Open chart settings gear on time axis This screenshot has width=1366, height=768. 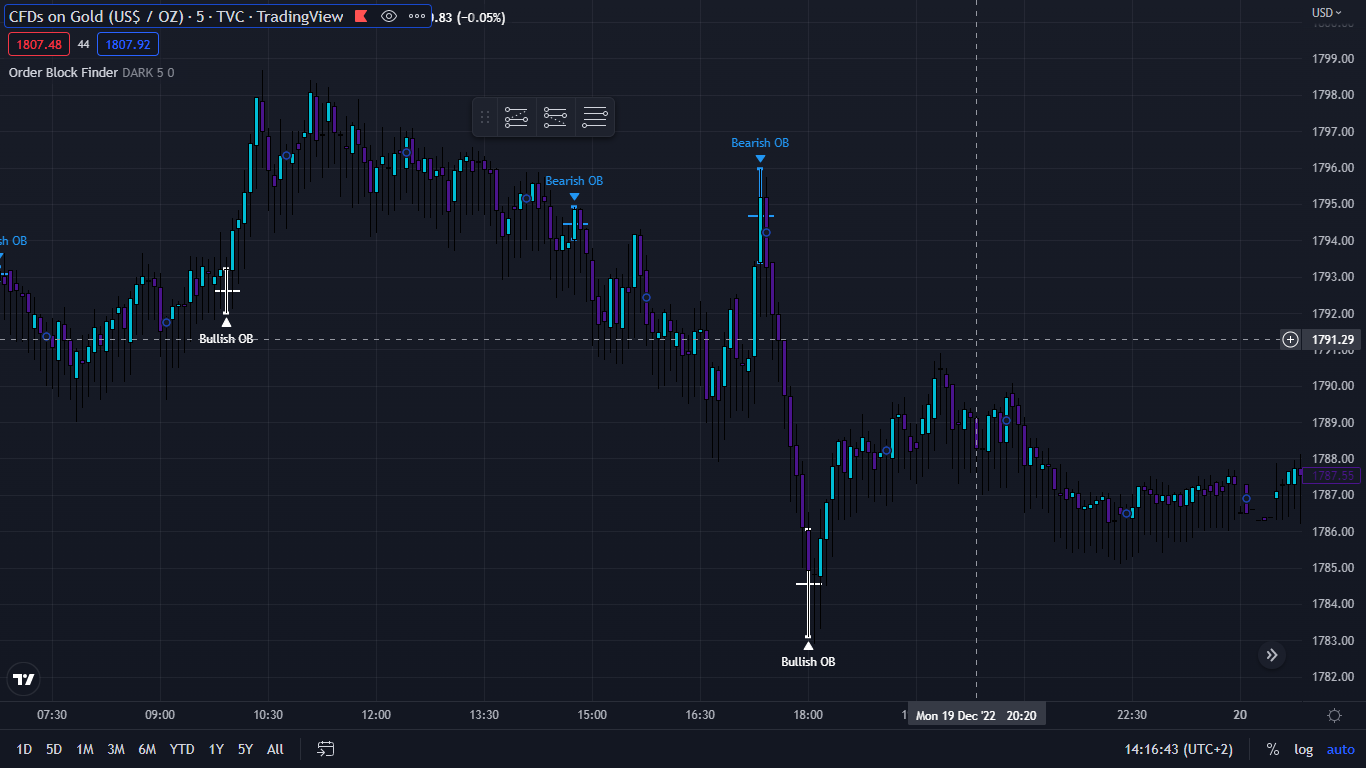1334,715
